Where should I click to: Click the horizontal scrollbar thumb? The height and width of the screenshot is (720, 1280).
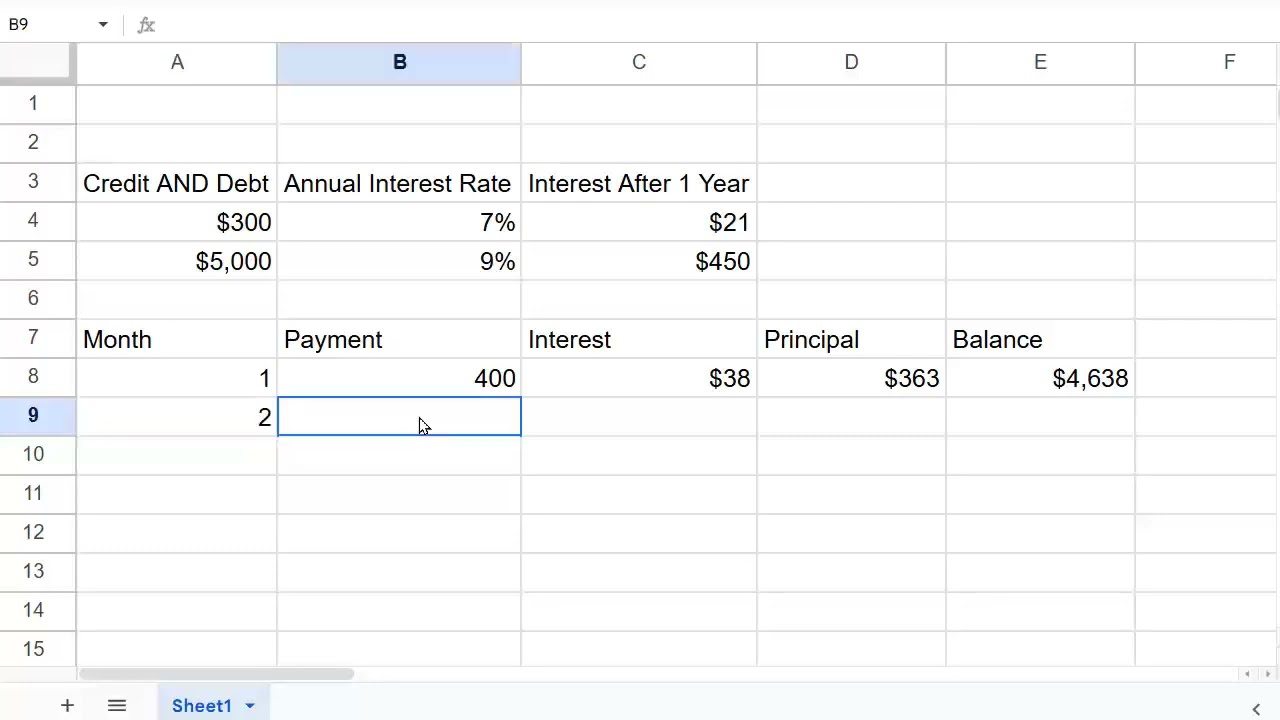click(x=216, y=674)
